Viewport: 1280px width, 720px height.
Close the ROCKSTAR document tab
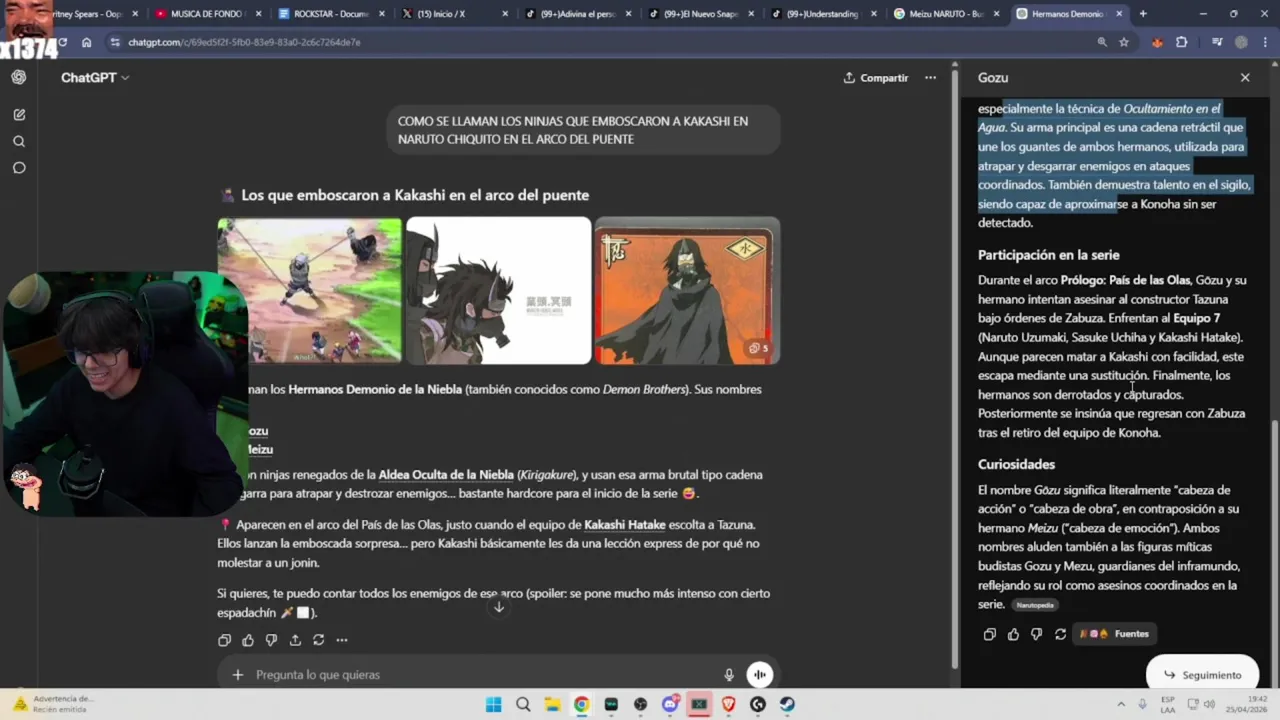(380, 14)
